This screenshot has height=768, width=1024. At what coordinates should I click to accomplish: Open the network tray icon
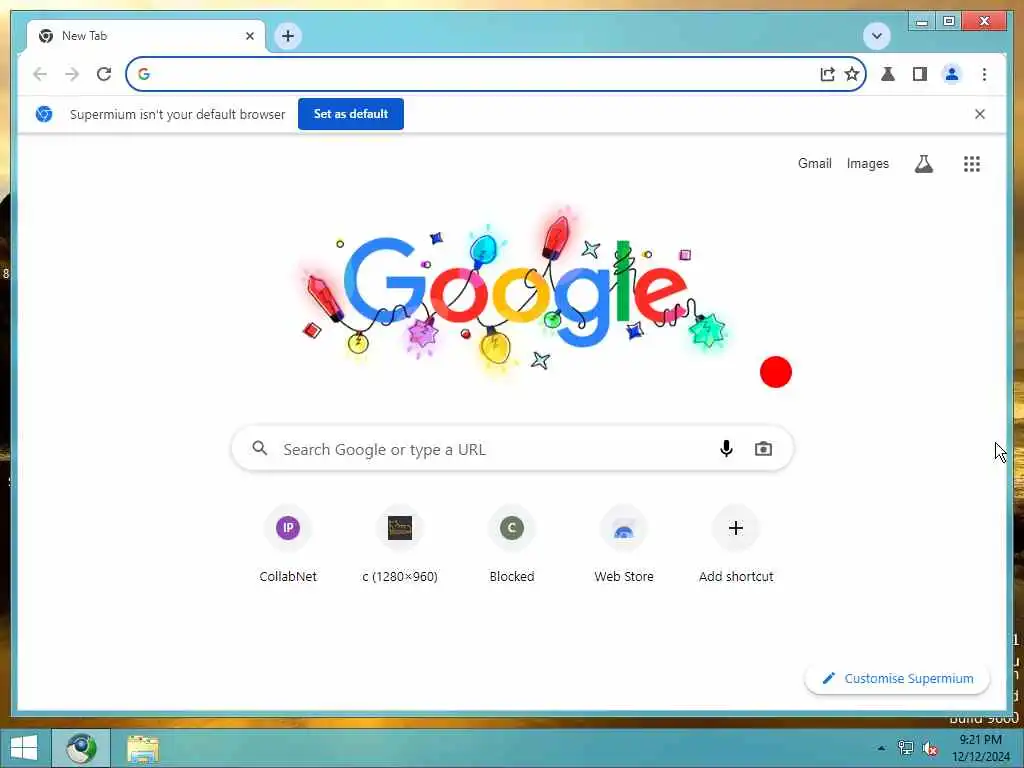(x=905, y=748)
